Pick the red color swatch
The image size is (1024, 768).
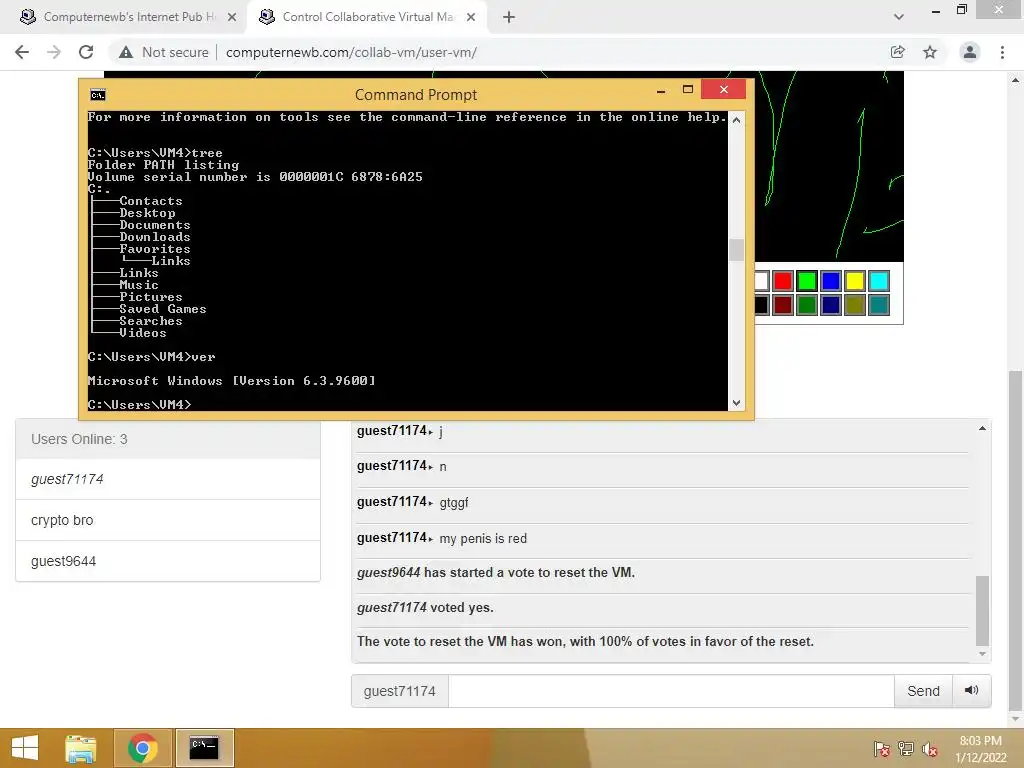[782, 281]
